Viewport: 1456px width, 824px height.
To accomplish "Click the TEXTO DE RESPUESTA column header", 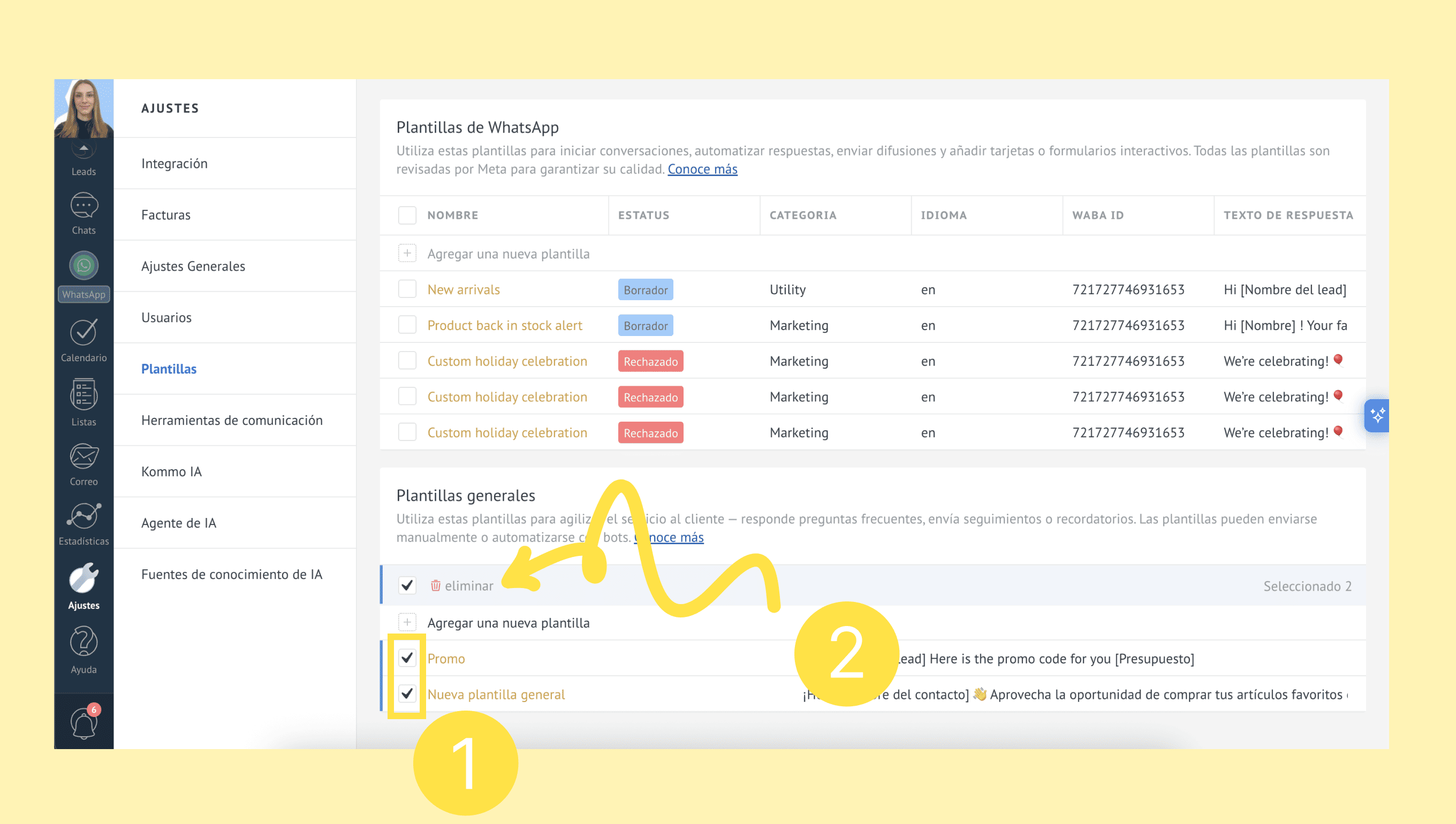I will coord(1288,215).
